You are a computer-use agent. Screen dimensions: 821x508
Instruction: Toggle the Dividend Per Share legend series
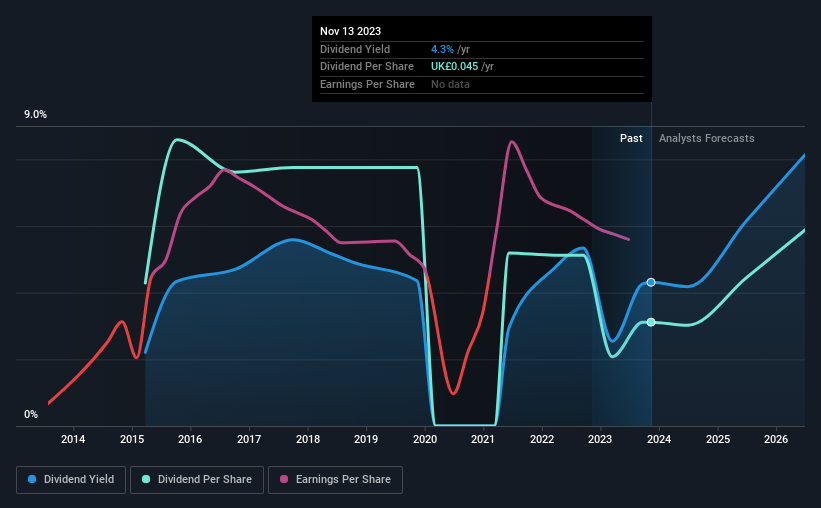click(197, 480)
